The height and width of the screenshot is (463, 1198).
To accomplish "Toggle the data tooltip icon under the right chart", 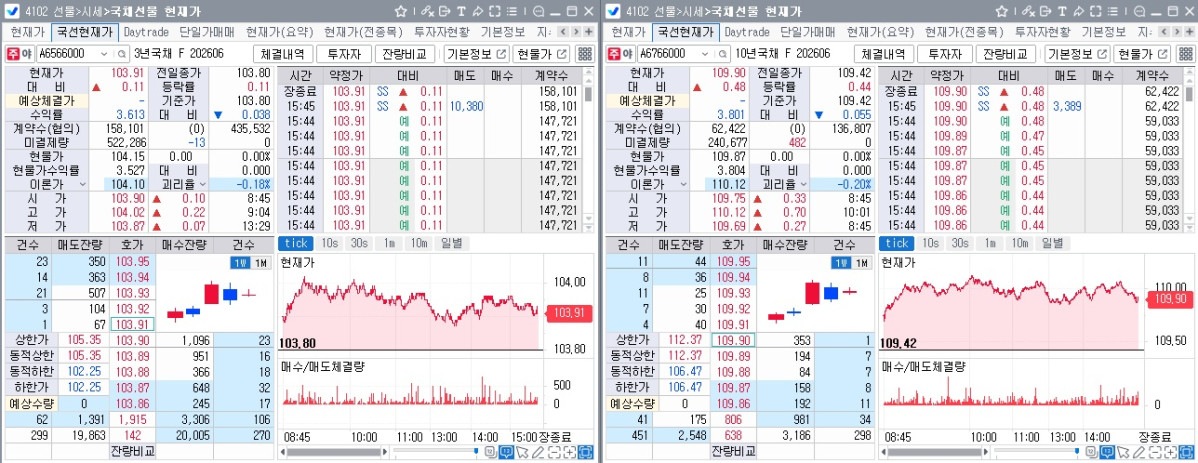I will [1106, 452].
